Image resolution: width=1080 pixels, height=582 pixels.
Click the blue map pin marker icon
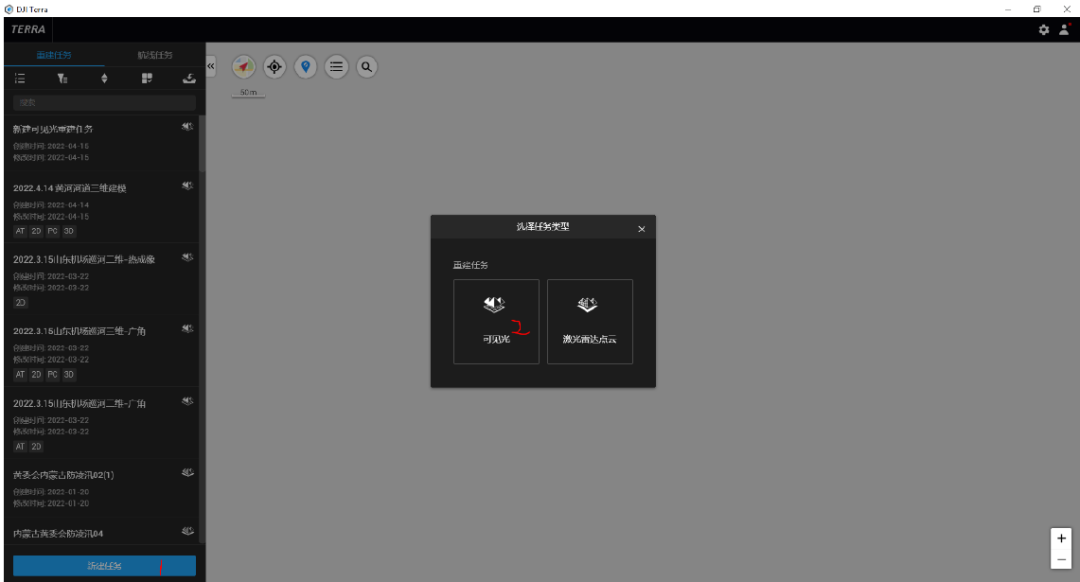click(305, 67)
